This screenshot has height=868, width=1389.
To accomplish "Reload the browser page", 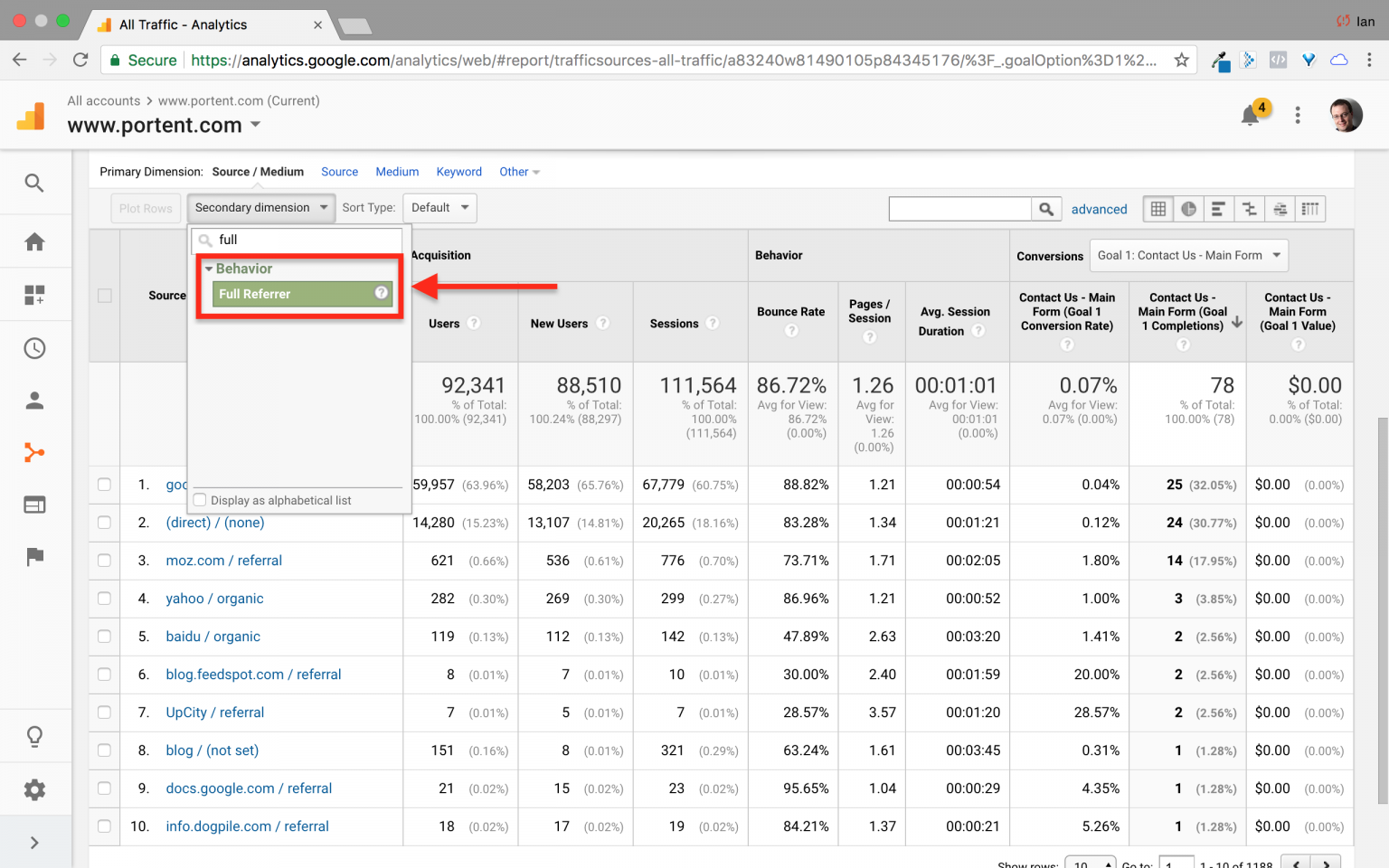I will pos(80,60).
